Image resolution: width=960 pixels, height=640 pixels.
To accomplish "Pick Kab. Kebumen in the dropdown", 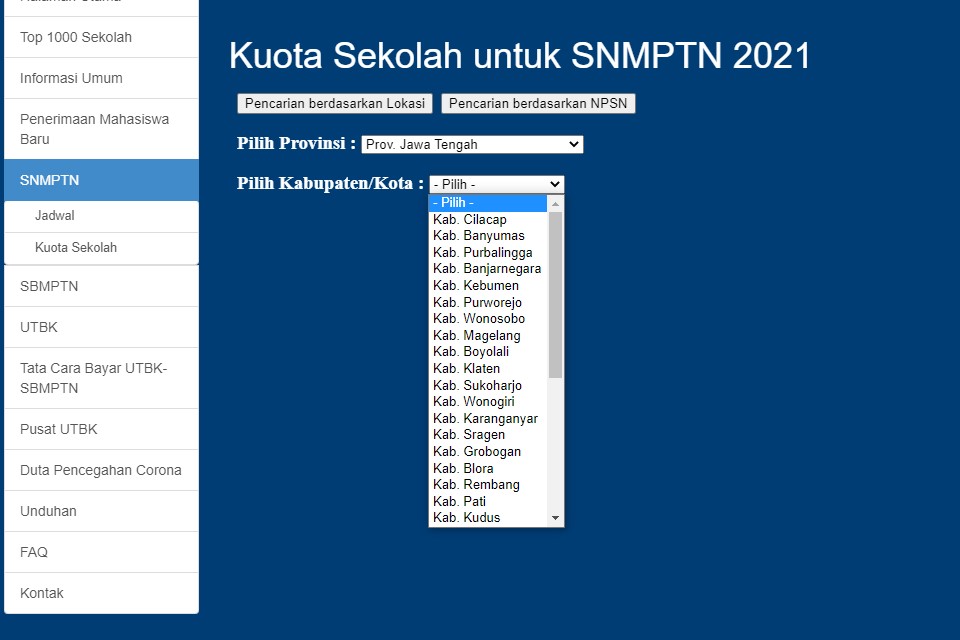I will (x=488, y=285).
